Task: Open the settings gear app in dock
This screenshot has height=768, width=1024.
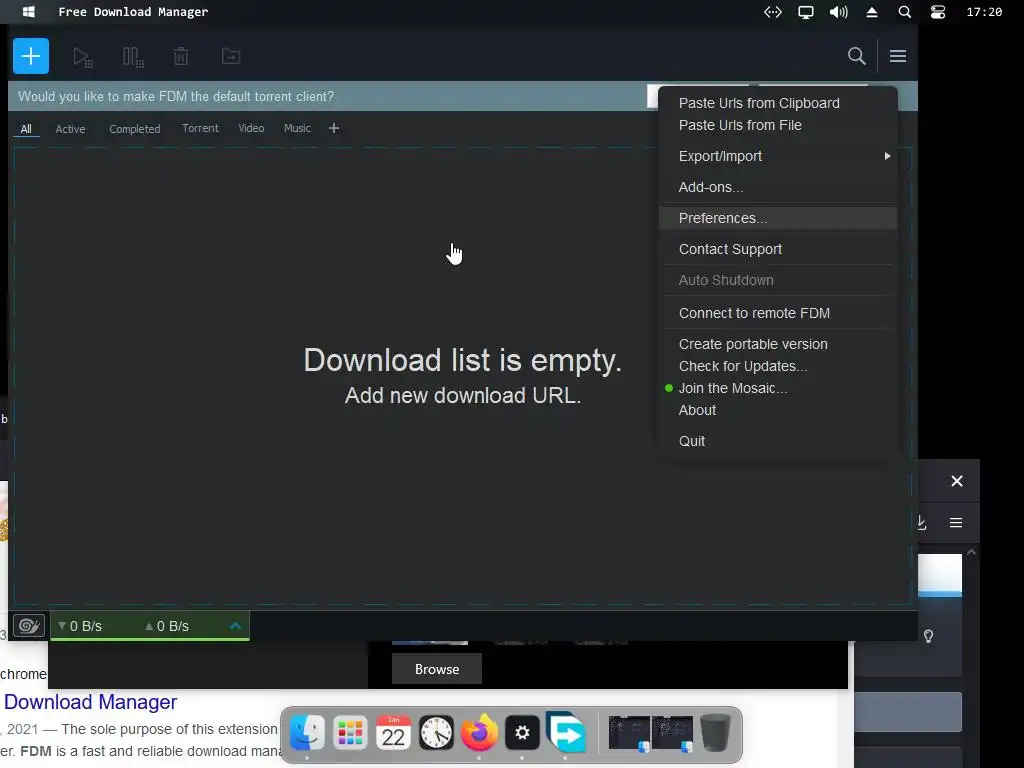Action: point(522,733)
